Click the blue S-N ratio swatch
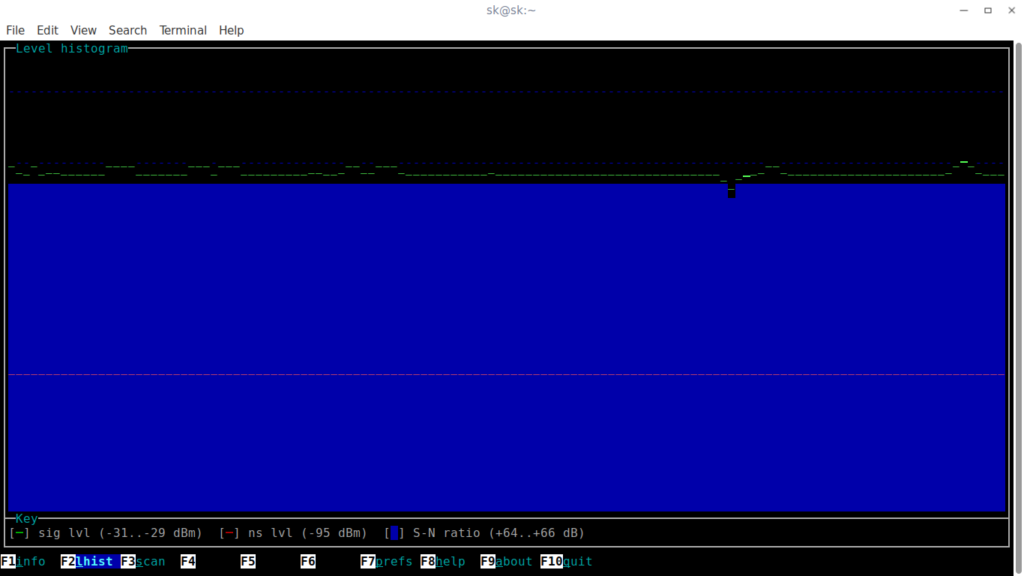Screen dimensions: 1024x576 click(394, 533)
